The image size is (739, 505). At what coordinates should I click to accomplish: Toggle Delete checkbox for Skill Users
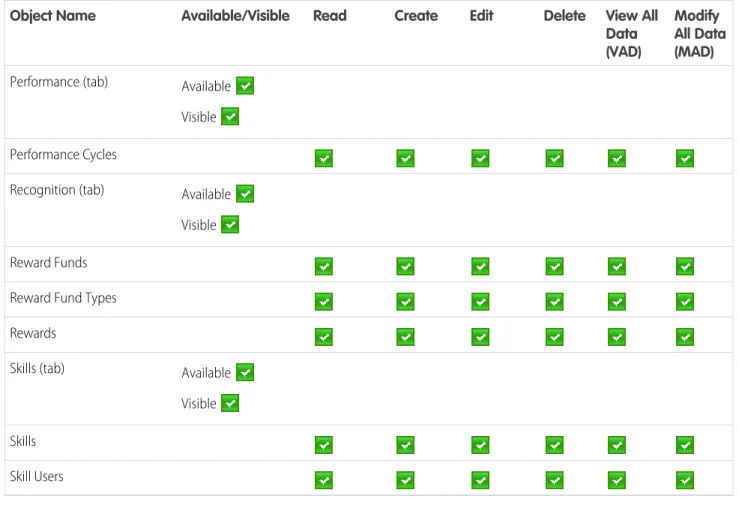(555, 480)
